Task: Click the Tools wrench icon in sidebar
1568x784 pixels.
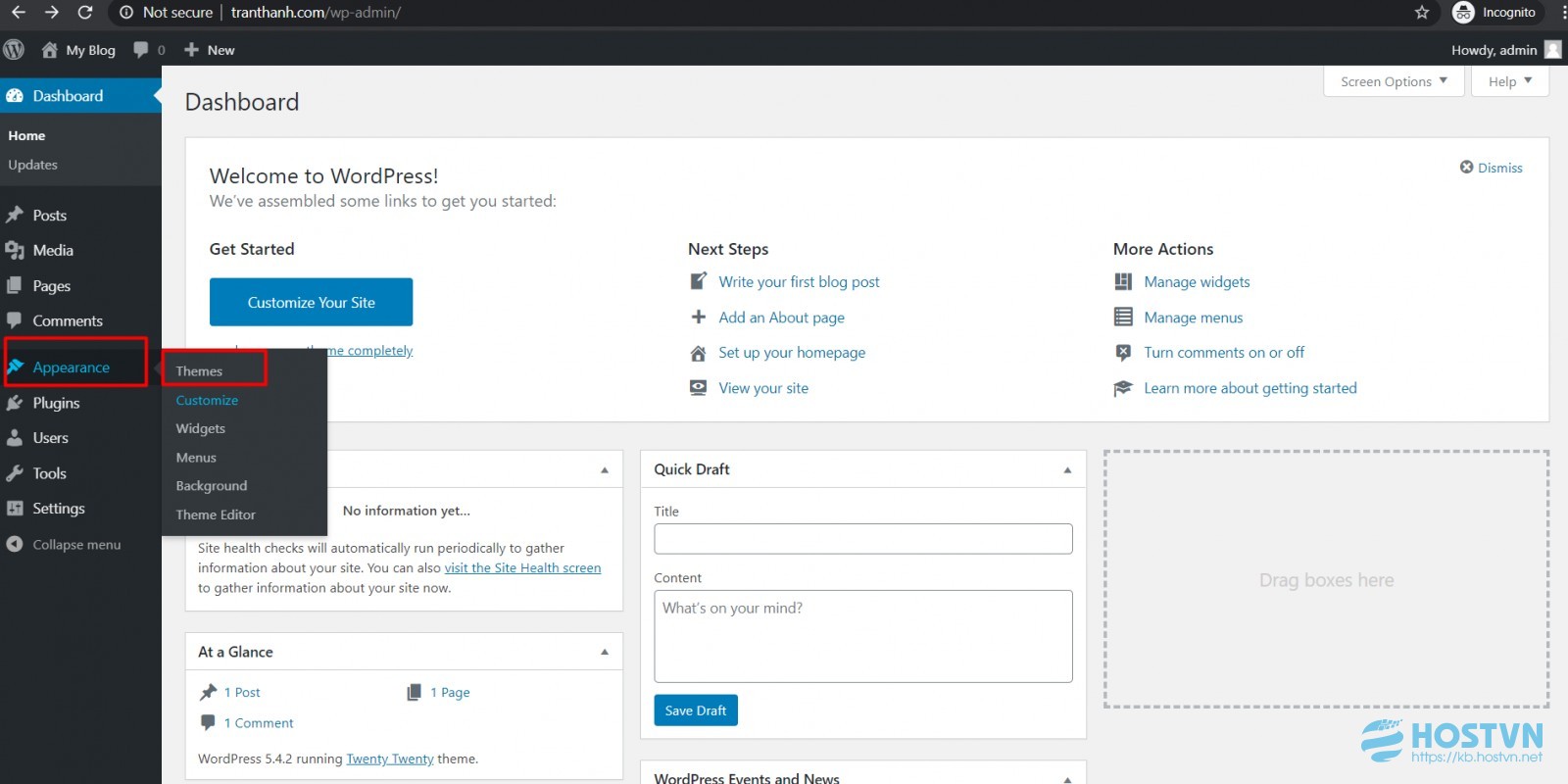Action: click(x=15, y=473)
